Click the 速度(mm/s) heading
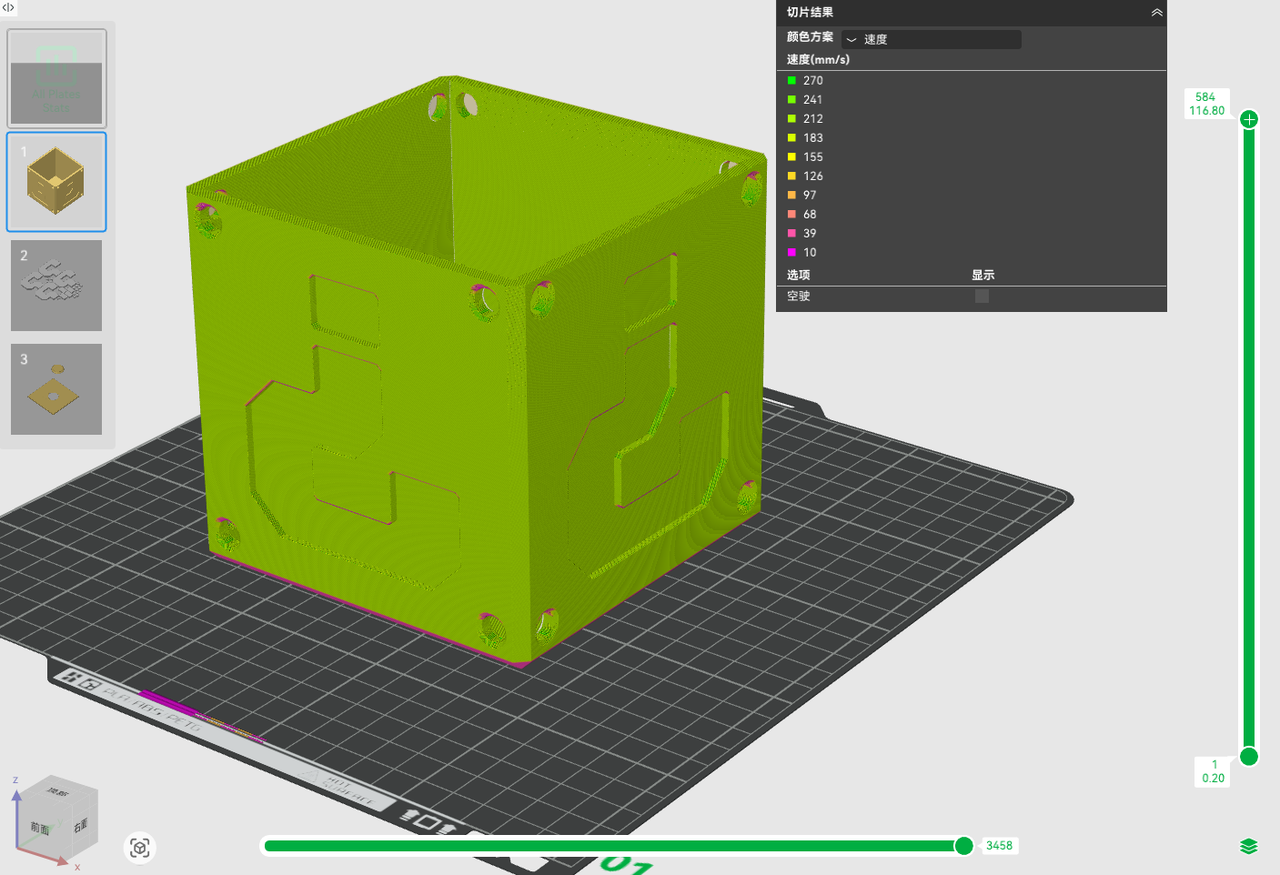1280x875 pixels. pos(818,59)
